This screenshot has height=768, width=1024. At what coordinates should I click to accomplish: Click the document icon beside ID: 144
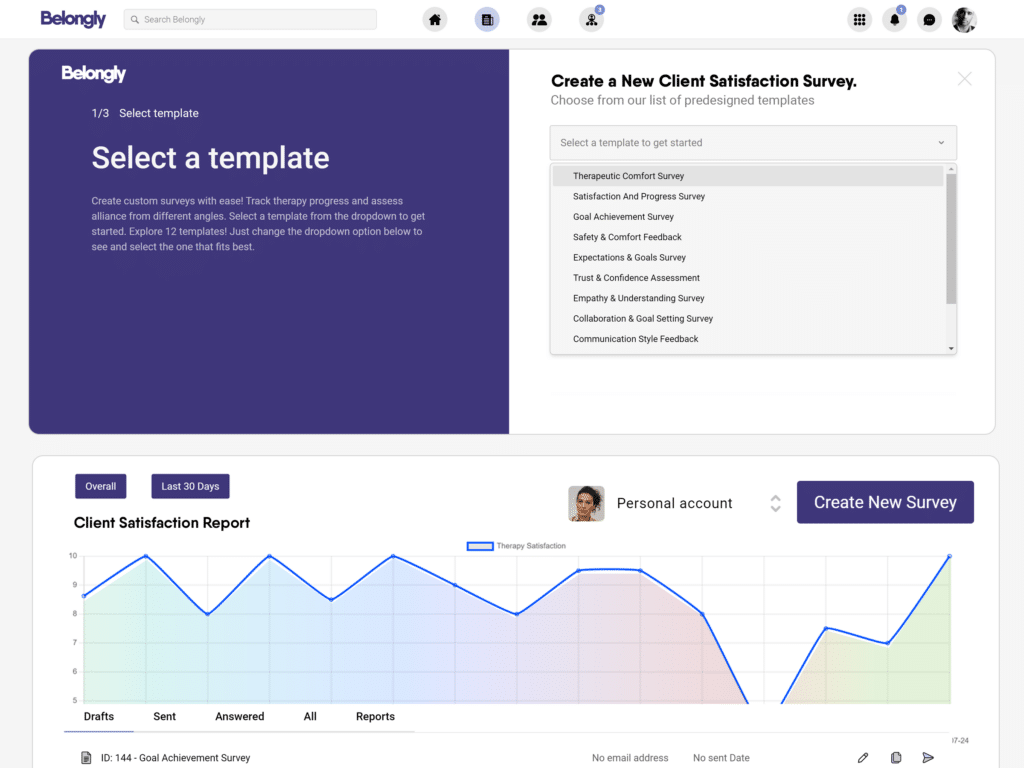[x=86, y=758]
